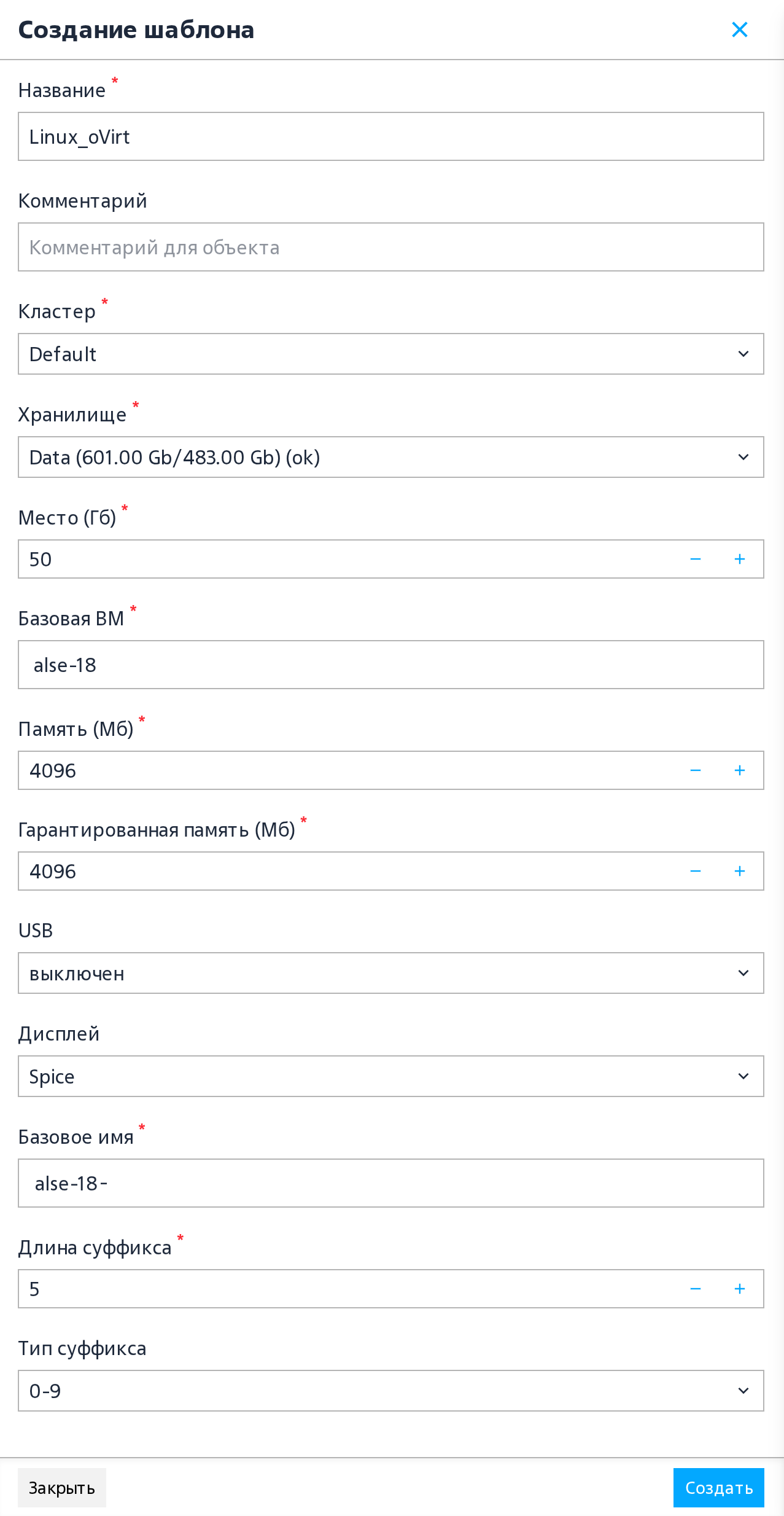Focus the Название field with Linux_oVirt

391,136
